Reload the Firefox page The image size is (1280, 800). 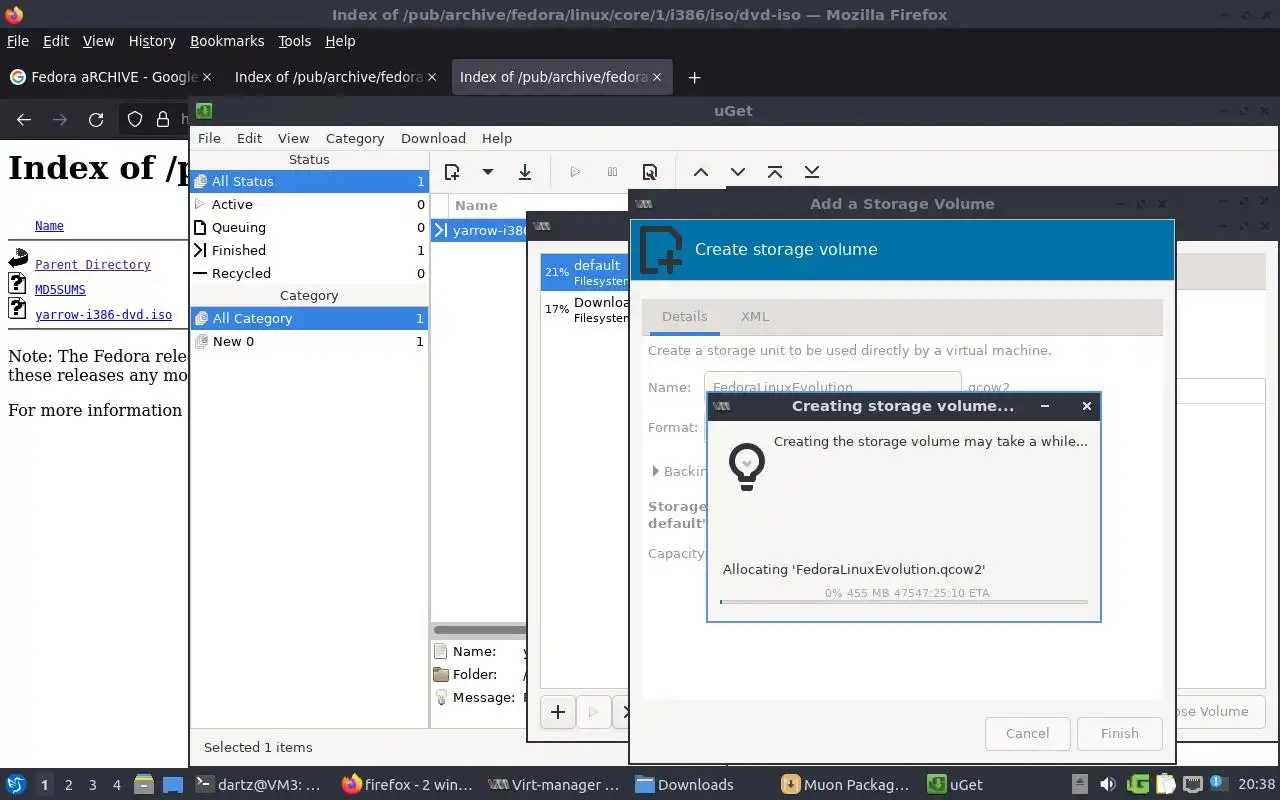tap(96, 120)
